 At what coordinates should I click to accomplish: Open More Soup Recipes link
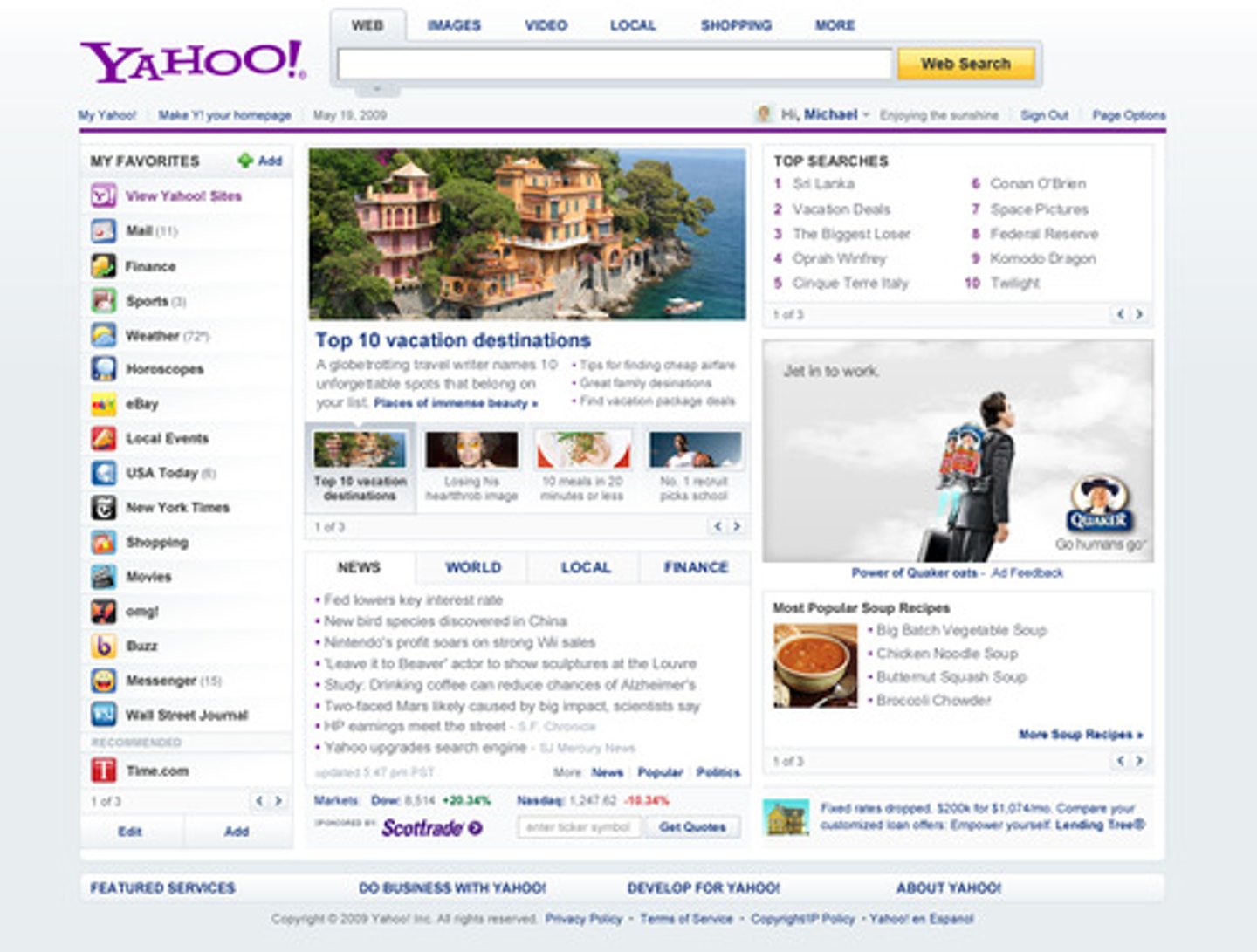click(x=1081, y=735)
